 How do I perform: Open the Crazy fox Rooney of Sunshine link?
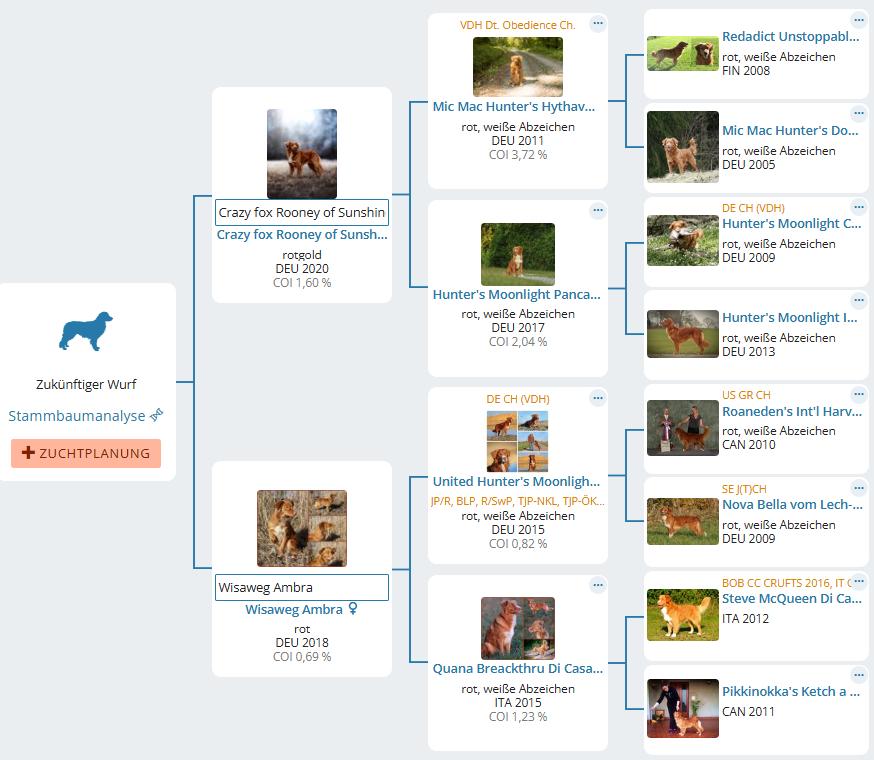302,235
